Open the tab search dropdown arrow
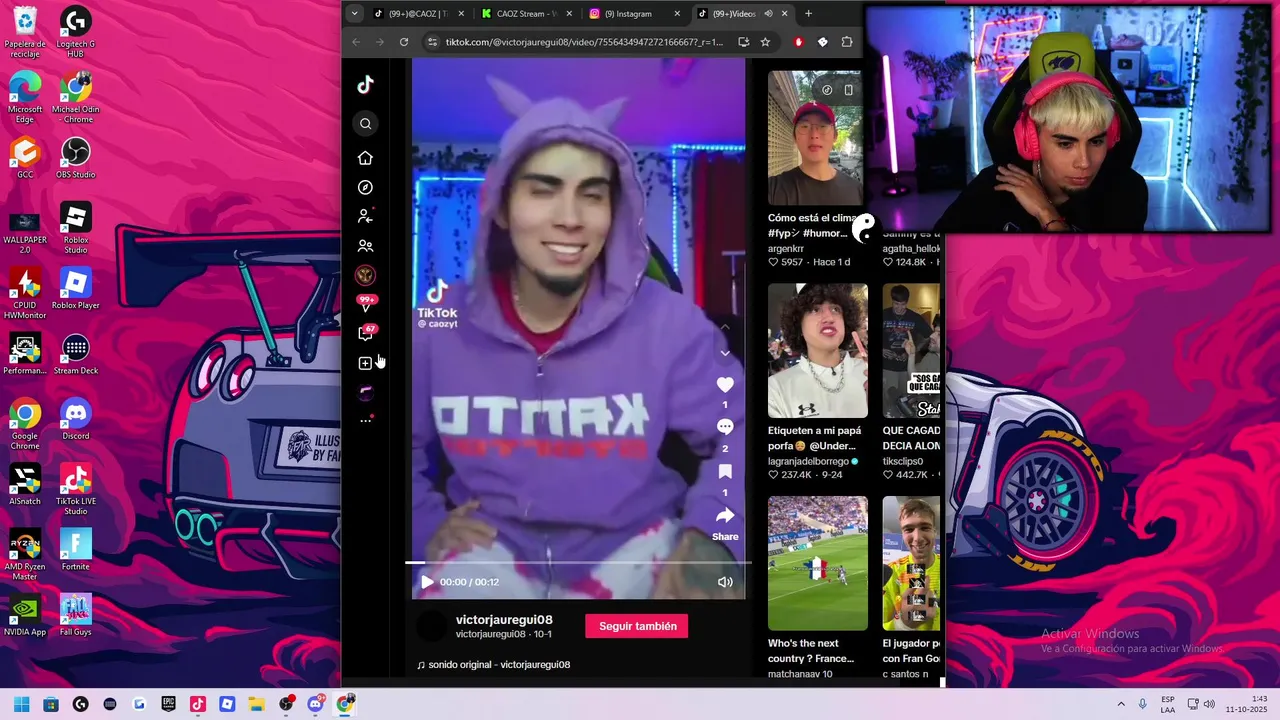1280x720 pixels. coord(354,14)
